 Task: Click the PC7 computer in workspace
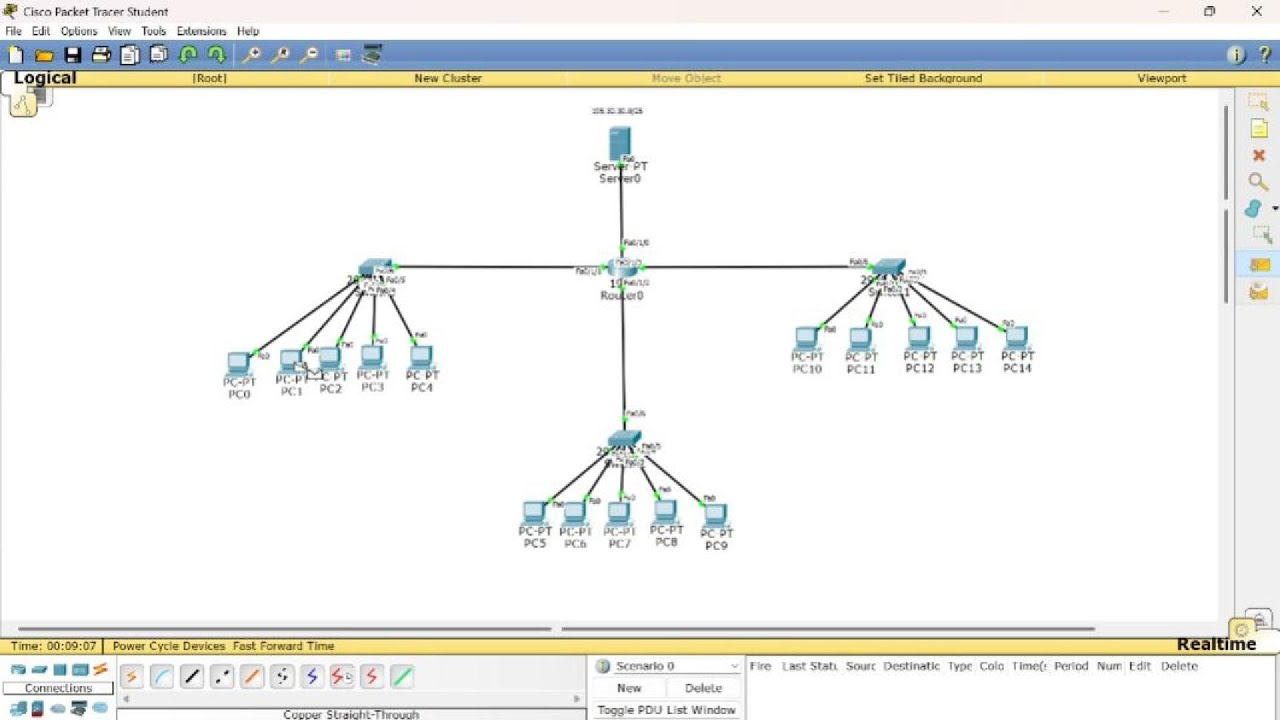619,513
